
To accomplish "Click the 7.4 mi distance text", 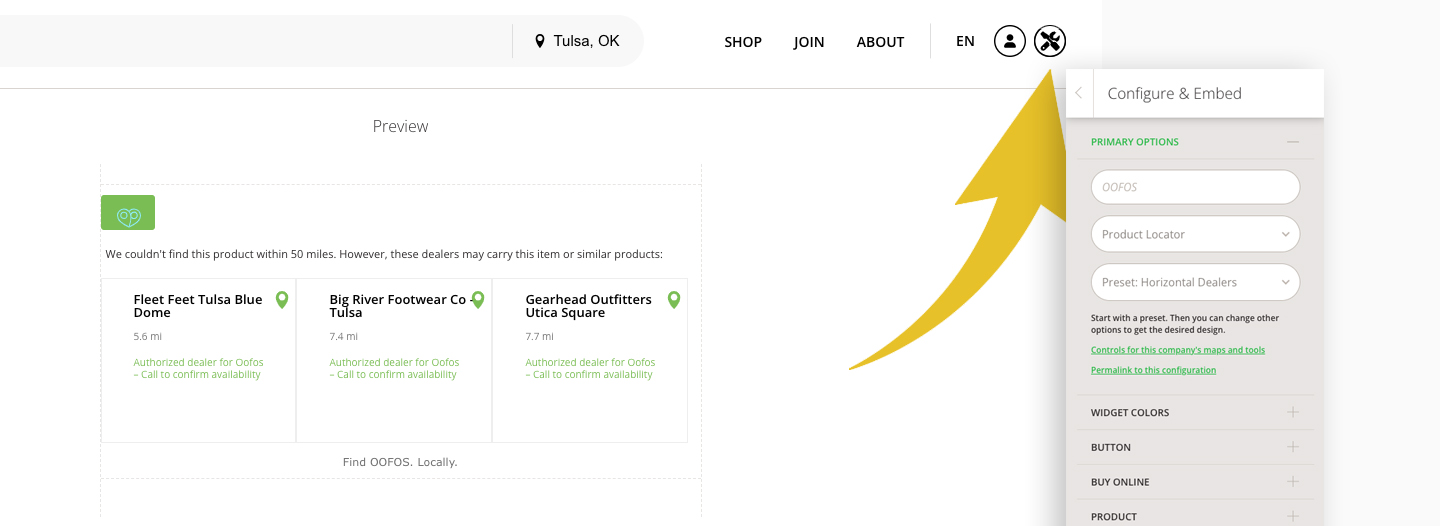I will click(x=343, y=337).
